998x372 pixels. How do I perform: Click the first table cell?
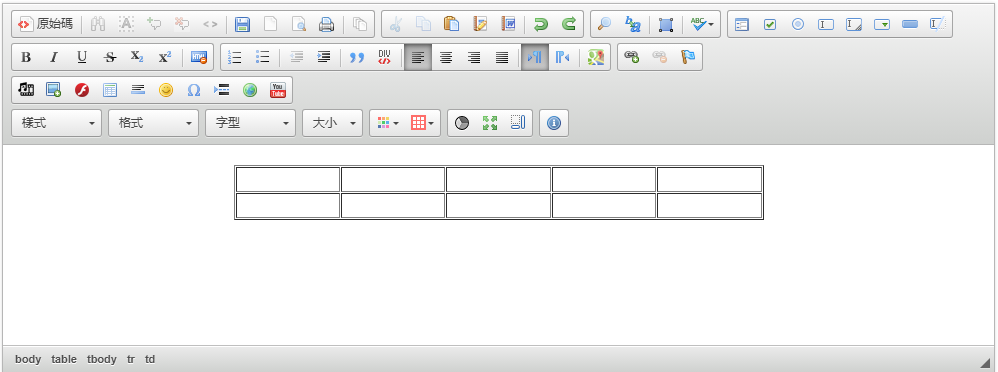pyautogui.click(x=288, y=179)
